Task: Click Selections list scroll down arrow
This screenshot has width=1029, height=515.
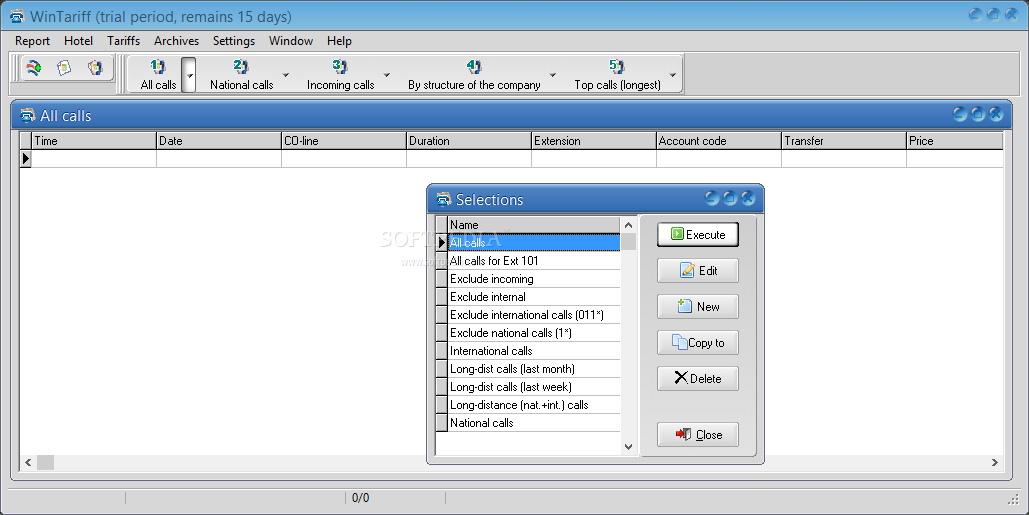Action: click(628, 447)
